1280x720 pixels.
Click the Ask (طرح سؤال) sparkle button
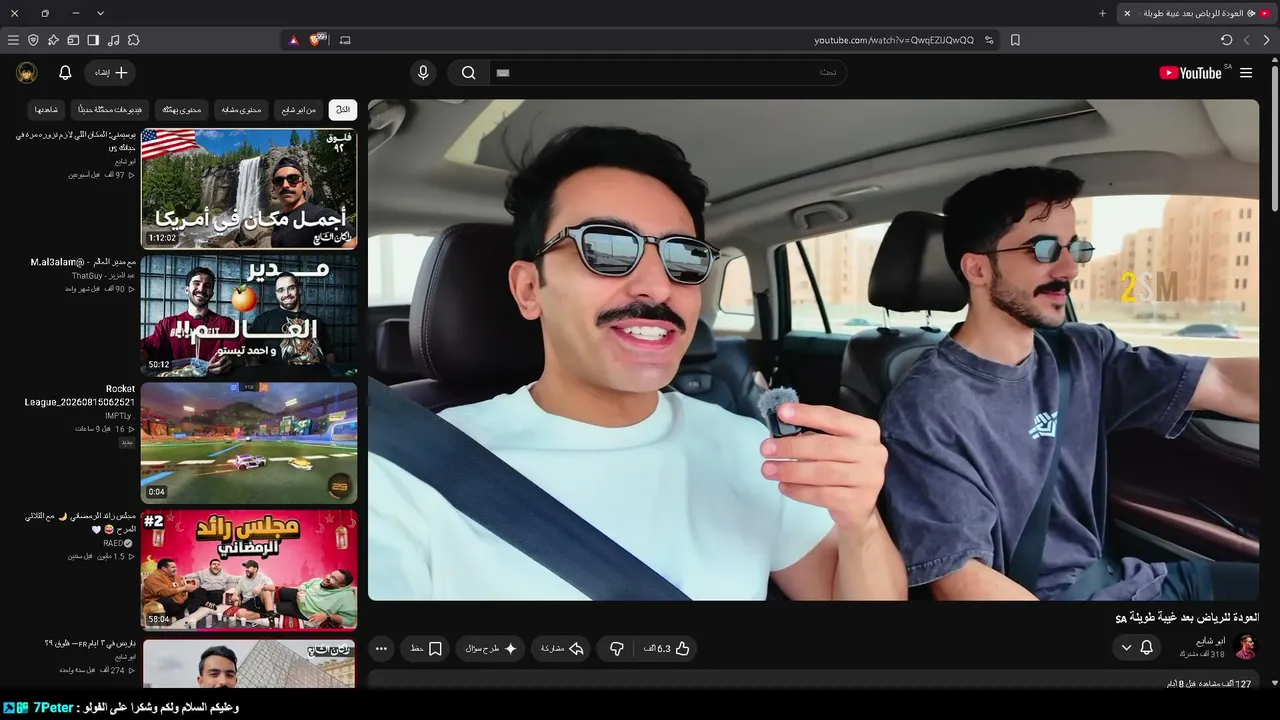coord(491,649)
